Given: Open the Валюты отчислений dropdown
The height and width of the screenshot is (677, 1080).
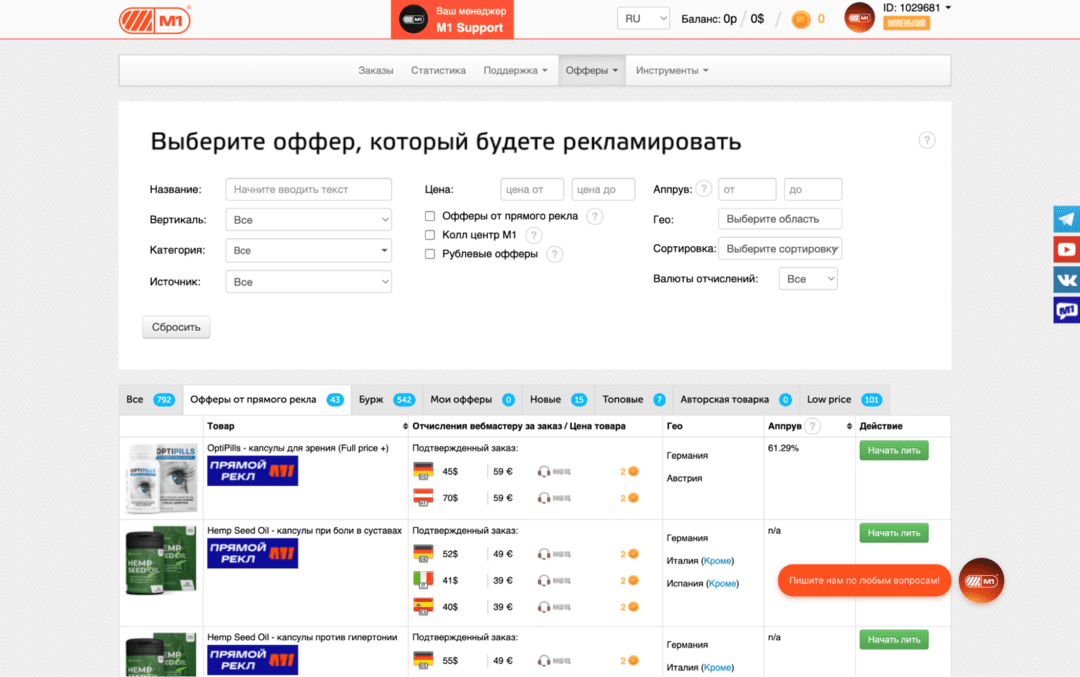Looking at the screenshot, I should 808,279.
